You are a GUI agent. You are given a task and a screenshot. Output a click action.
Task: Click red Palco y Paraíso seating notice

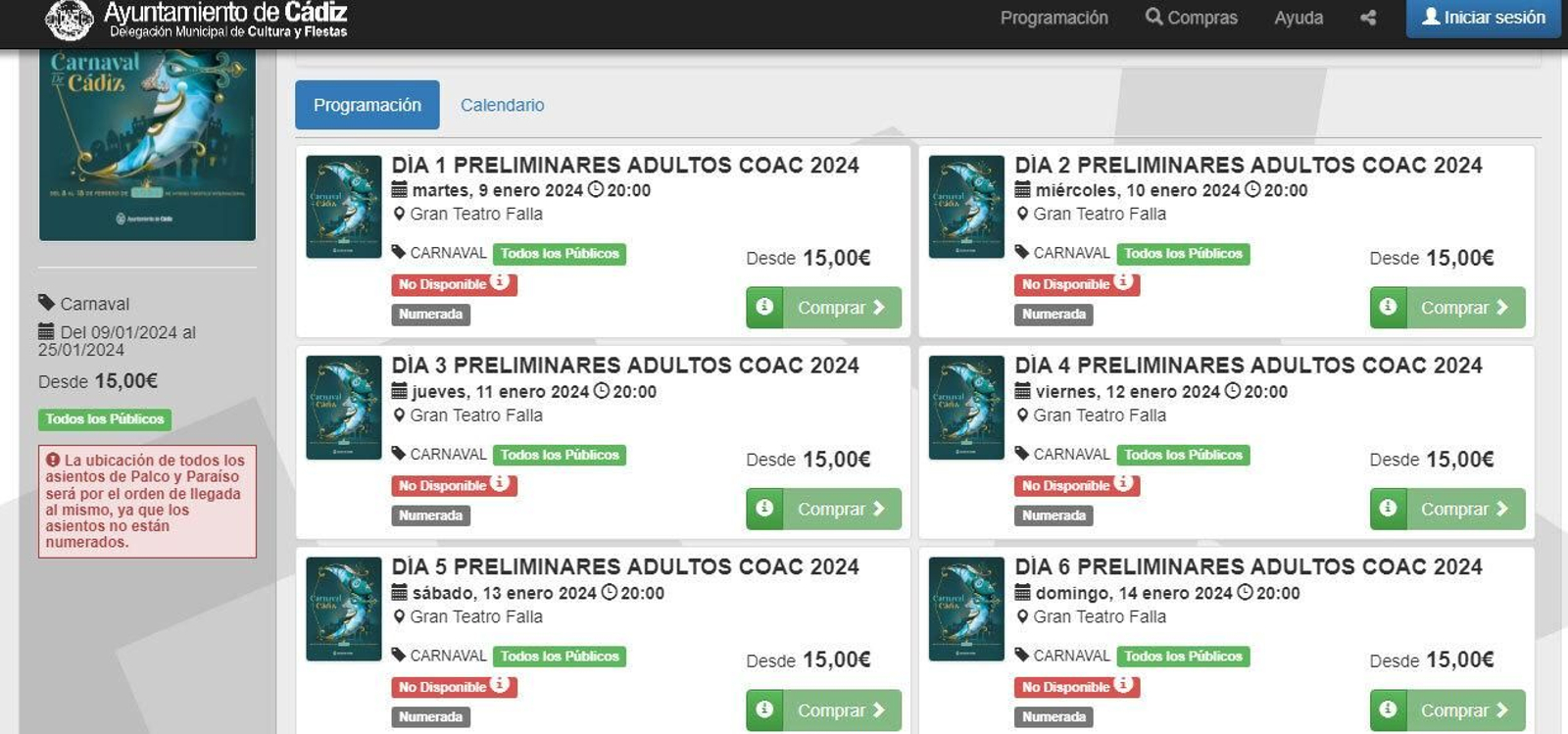coord(147,502)
